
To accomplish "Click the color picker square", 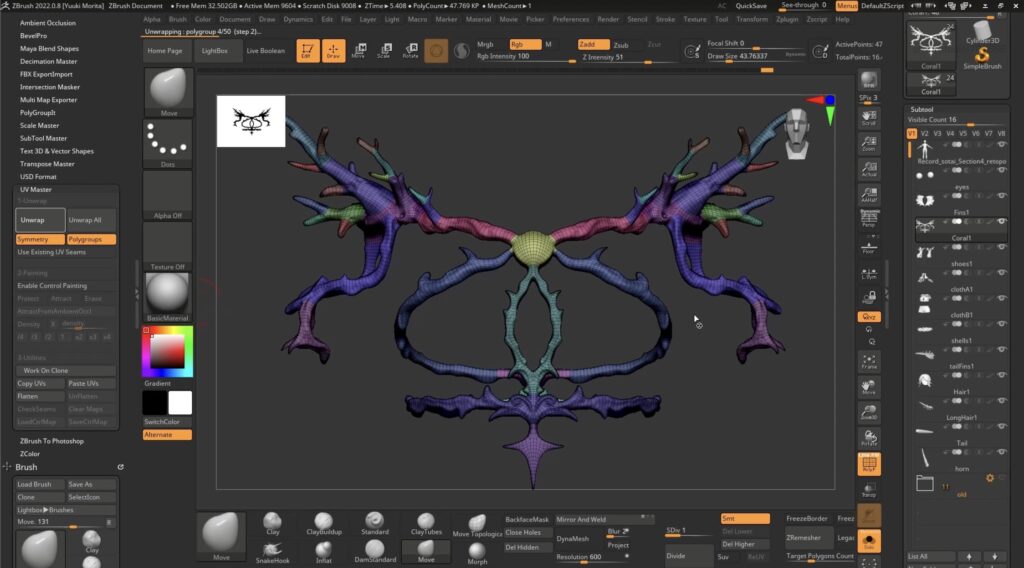I will tap(167, 351).
